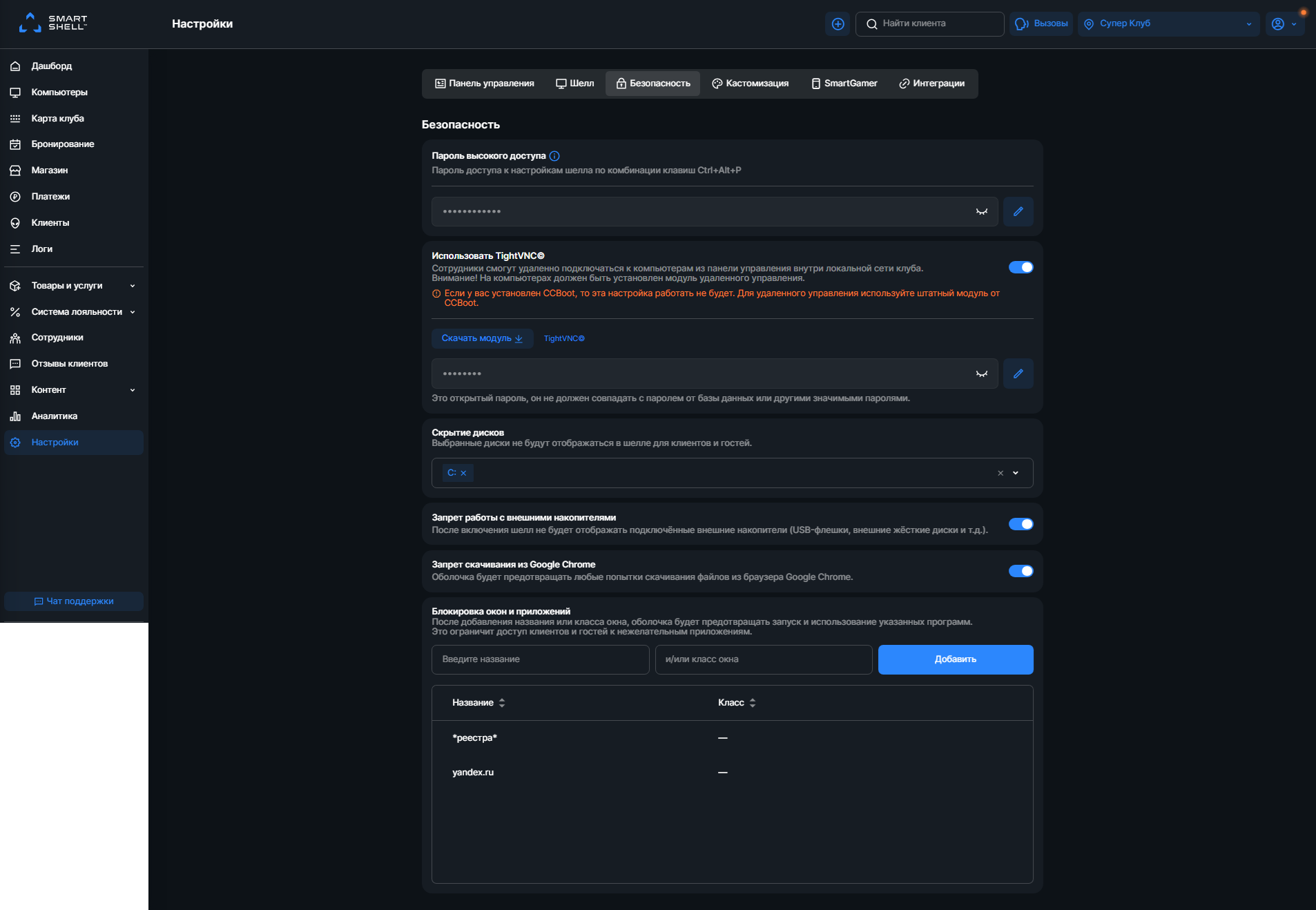Open Клиенты in sidebar
This screenshot has width=1316, height=910.
coord(74,223)
